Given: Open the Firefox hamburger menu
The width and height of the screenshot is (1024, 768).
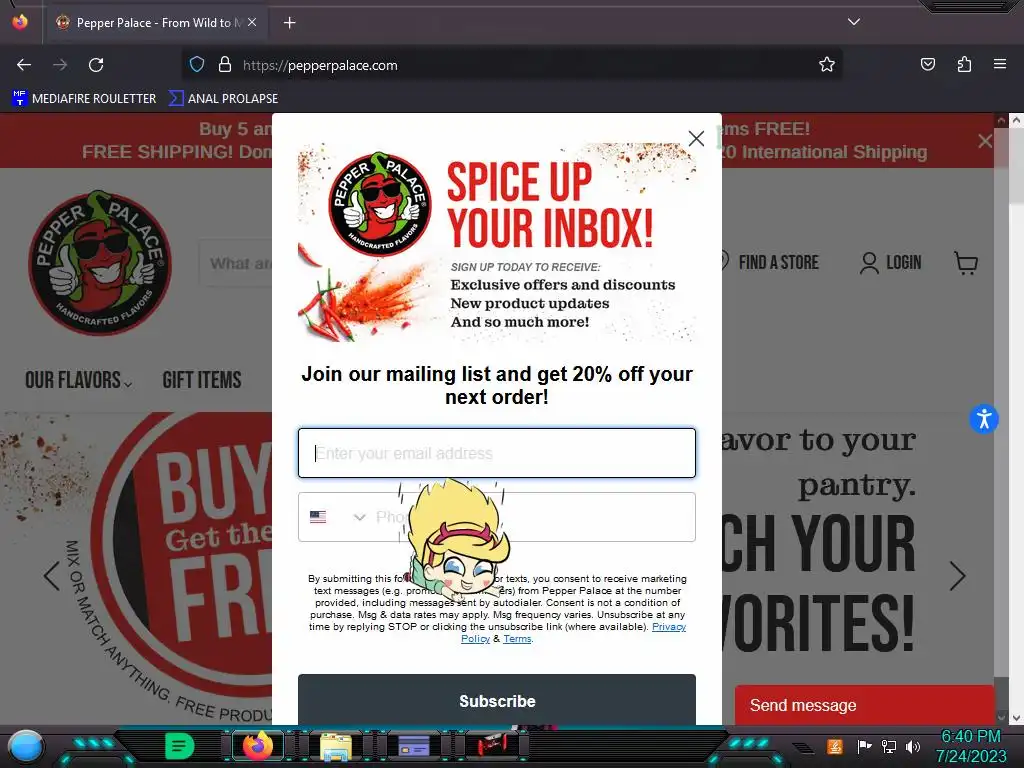Looking at the screenshot, I should pos(1000,64).
